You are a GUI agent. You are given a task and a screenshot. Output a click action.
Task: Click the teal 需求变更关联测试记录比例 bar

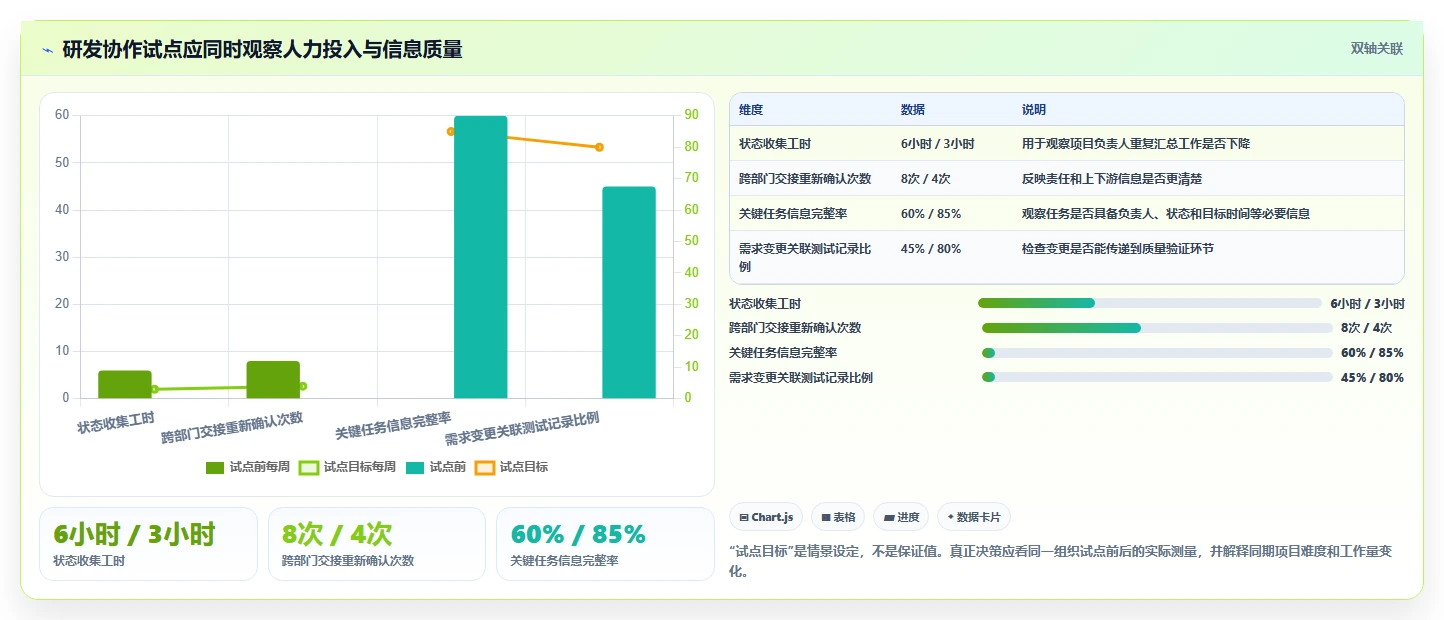(629, 292)
